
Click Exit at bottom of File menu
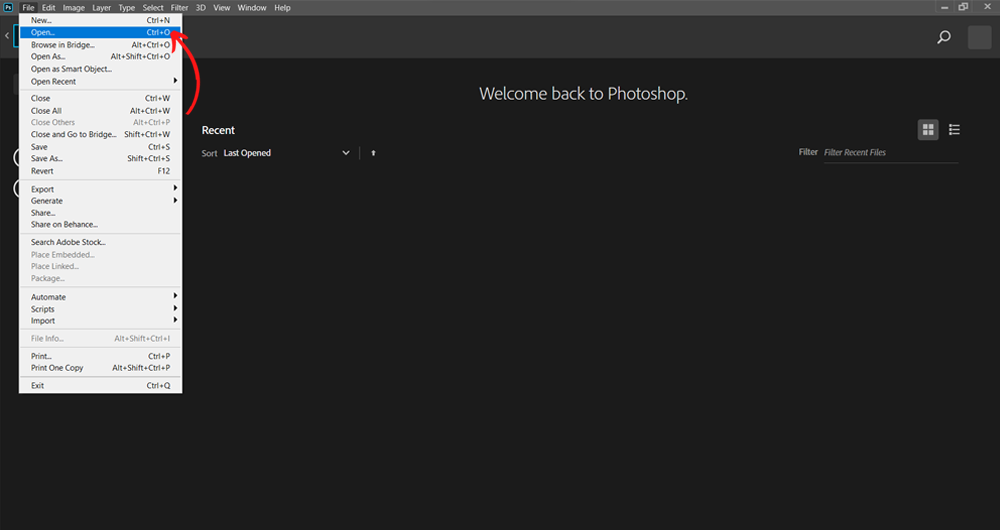100,385
